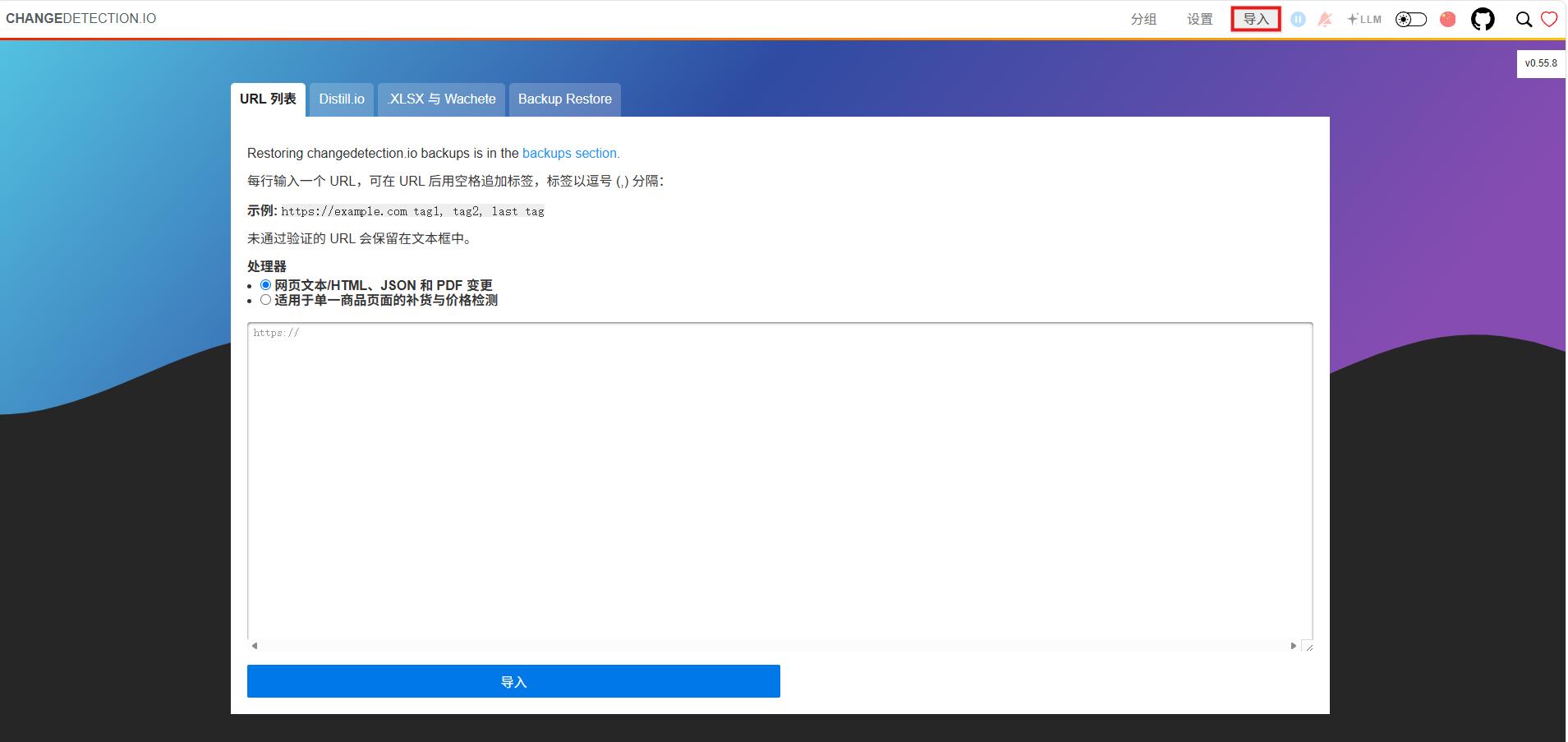Switch to the Backup Restore tab
This screenshot has width=1568, height=742.
[x=565, y=99]
